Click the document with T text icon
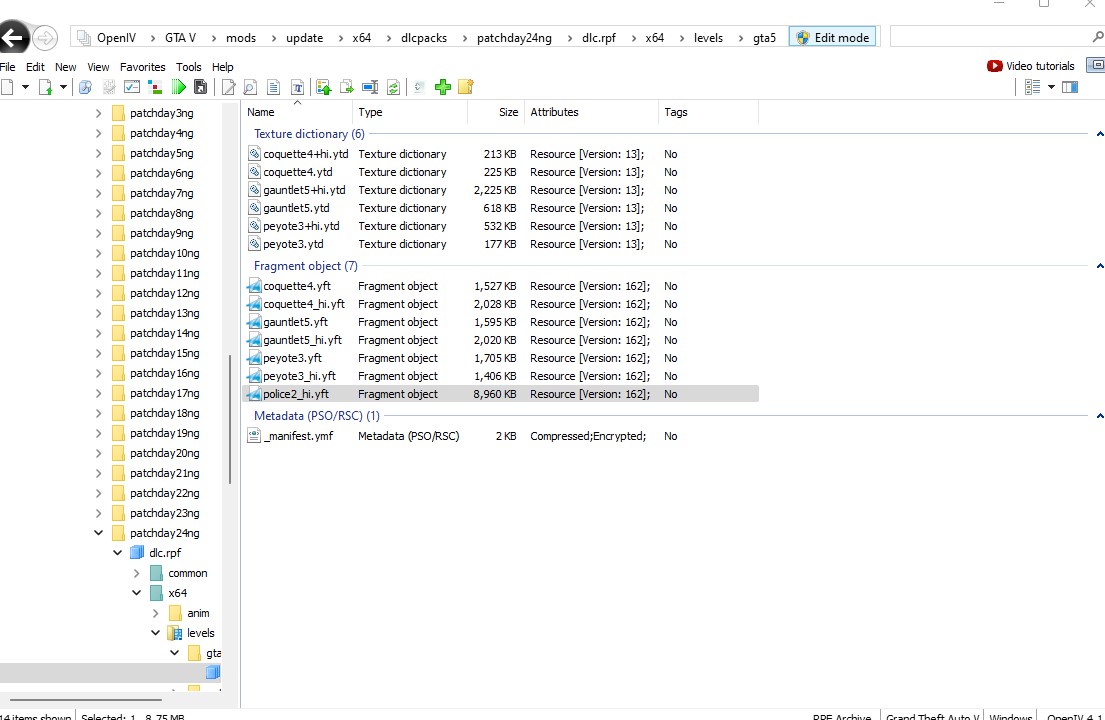The image size is (1105, 720). (x=297, y=87)
